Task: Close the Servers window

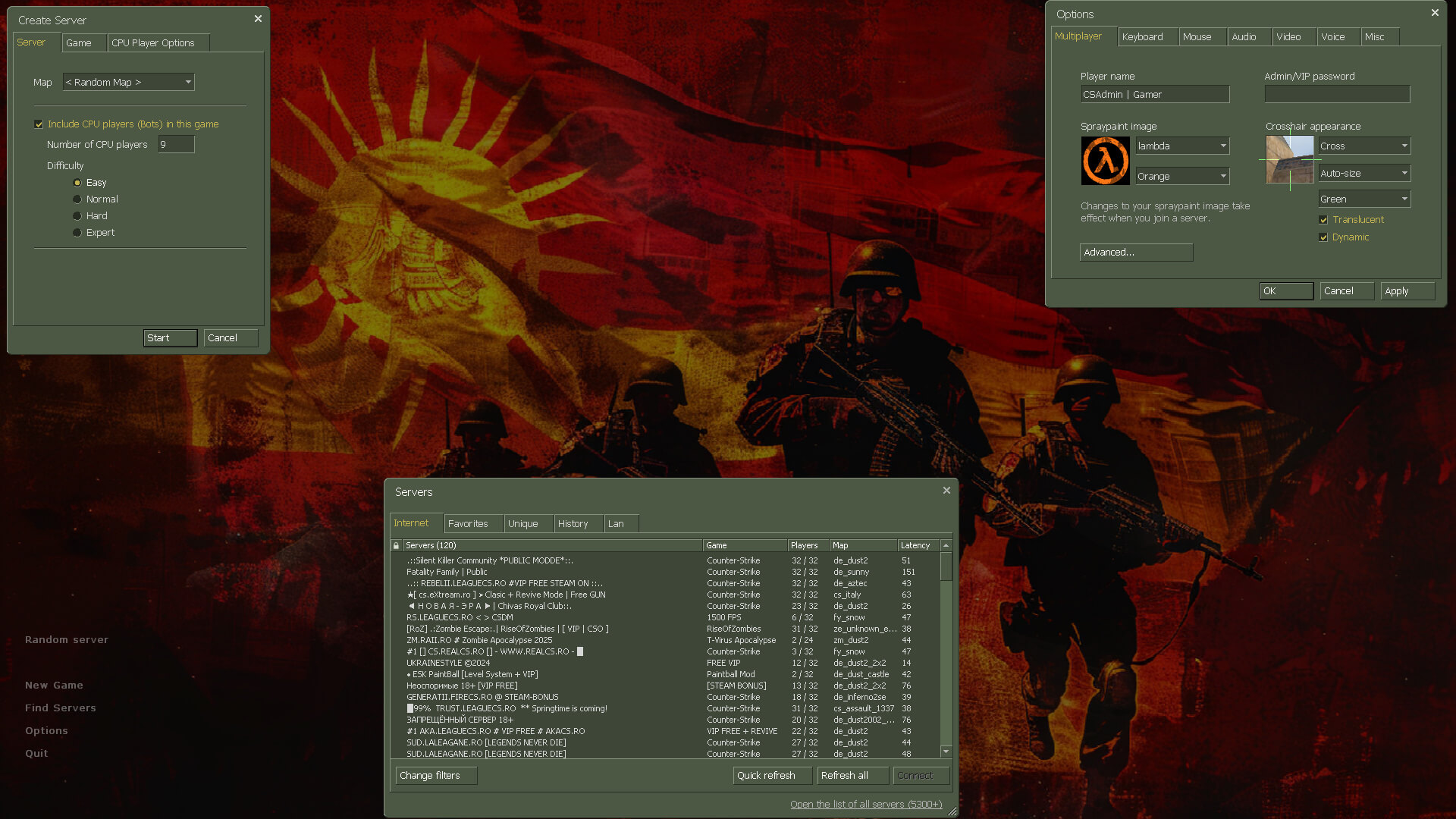Action: (946, 491)
